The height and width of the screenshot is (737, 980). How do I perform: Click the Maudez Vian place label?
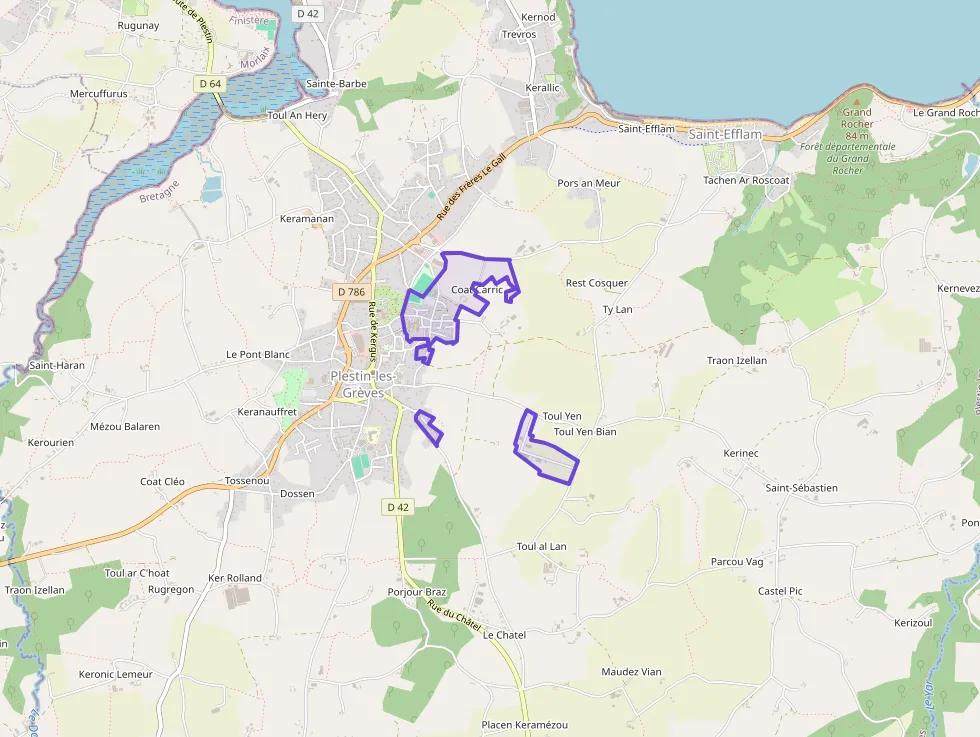(x=631, y=672)
